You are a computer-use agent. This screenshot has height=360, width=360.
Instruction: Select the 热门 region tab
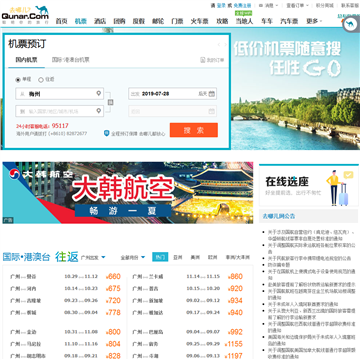pos(160,257)
